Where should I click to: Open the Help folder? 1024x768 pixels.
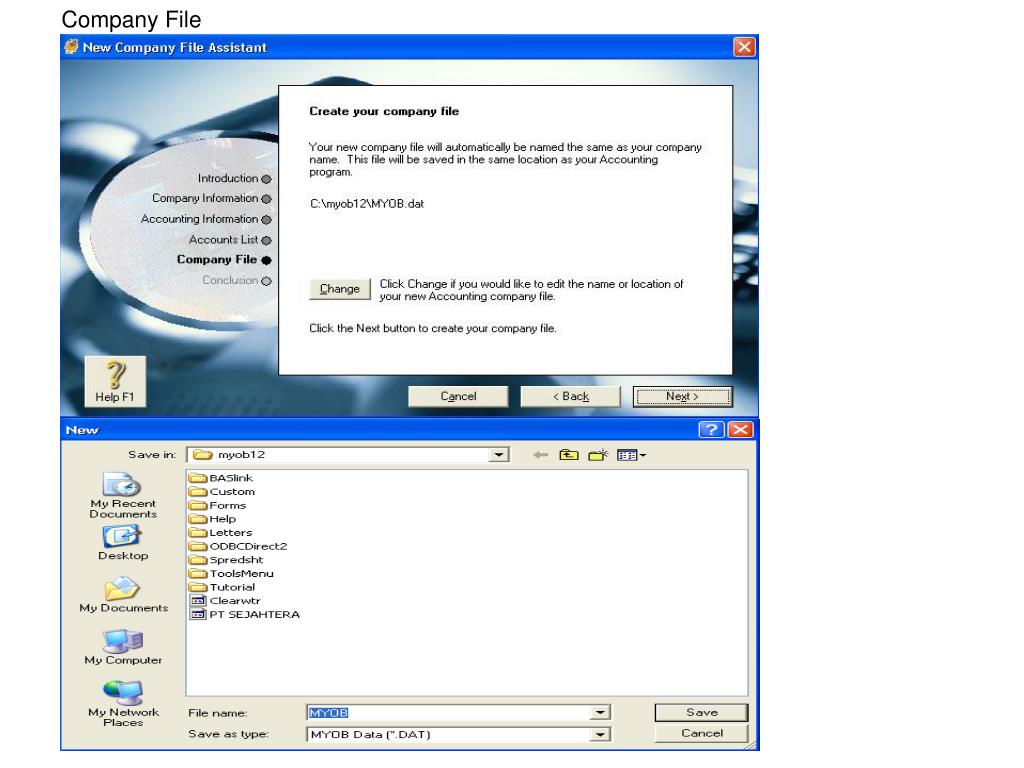(213, 519)
